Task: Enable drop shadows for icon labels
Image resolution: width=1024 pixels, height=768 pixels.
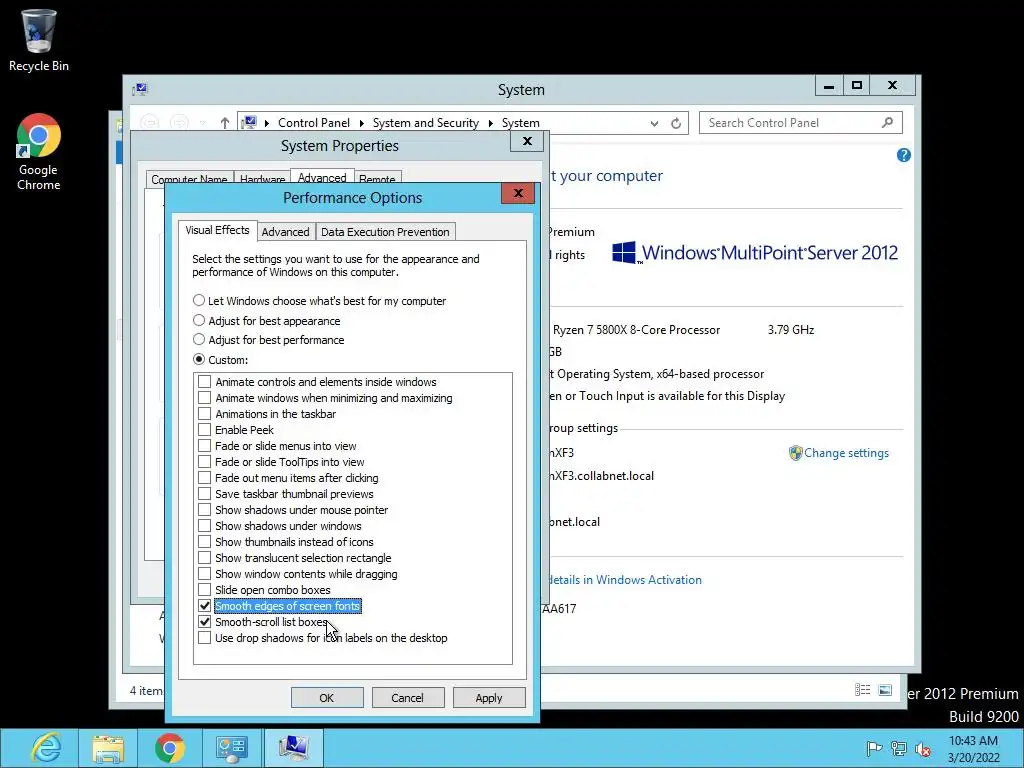Action: pos(204,637)
